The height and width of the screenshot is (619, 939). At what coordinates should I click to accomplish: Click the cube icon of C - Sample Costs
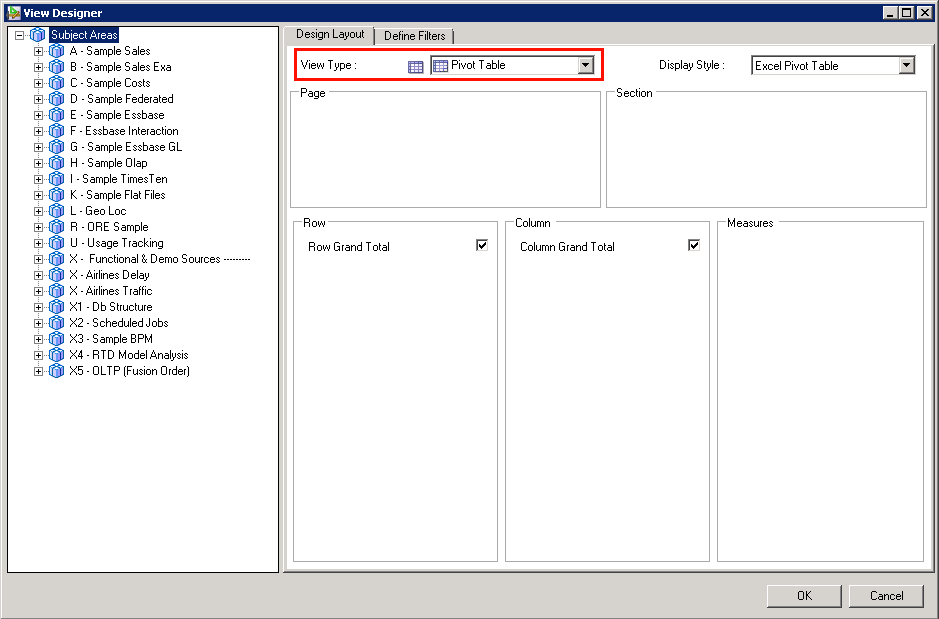coord(56,83)
